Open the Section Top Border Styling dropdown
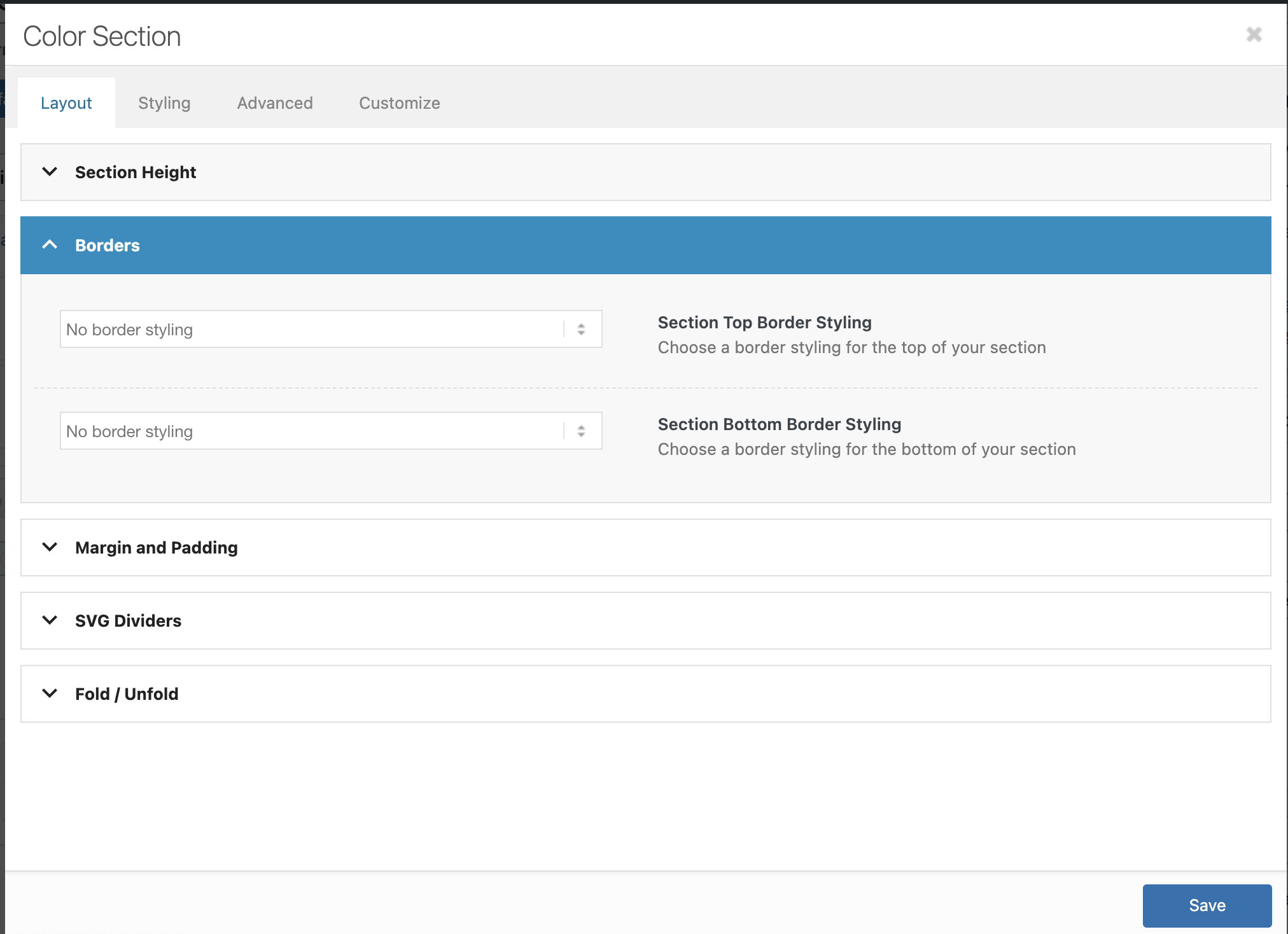The height and width of the screenshot is (934, 1288). pyautogui.click(x=312, y=330)
